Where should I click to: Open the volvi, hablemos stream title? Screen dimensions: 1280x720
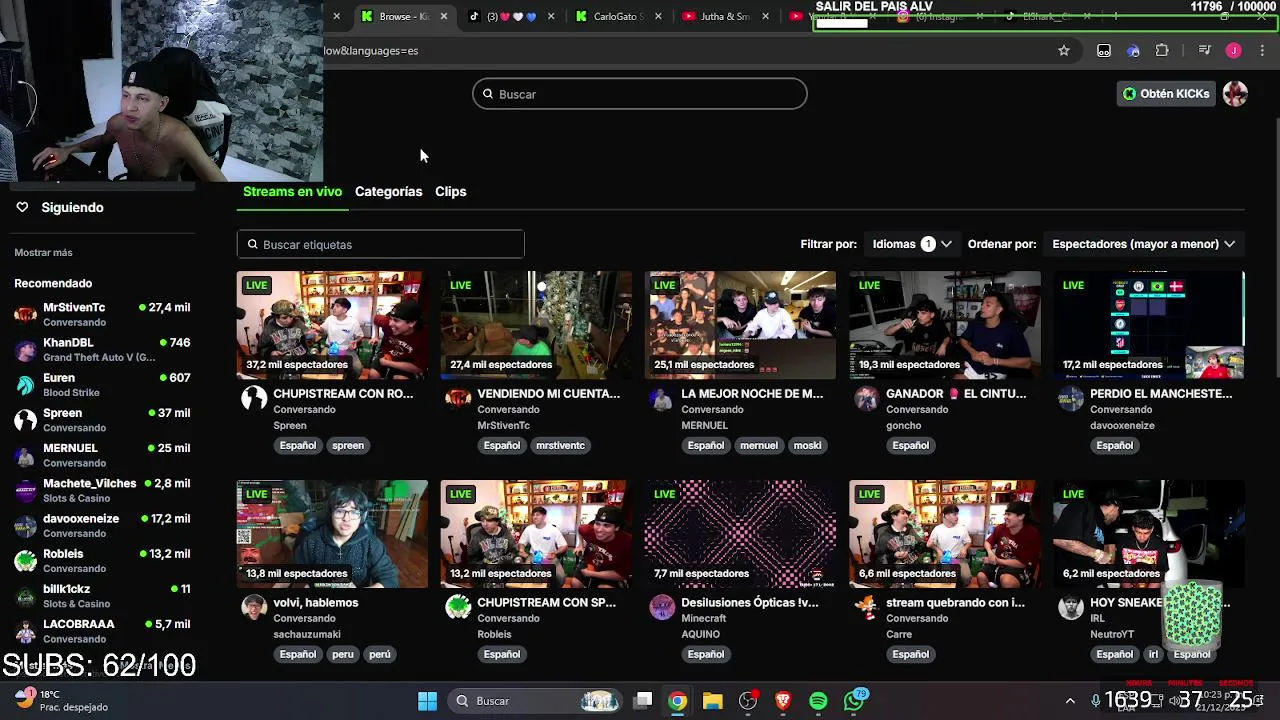click(316, 603)
